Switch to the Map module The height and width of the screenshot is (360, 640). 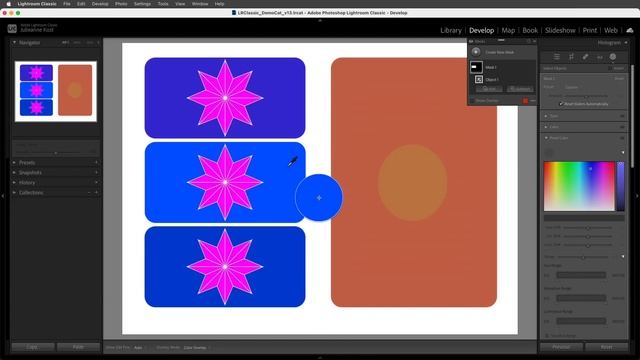pos(508,30)
